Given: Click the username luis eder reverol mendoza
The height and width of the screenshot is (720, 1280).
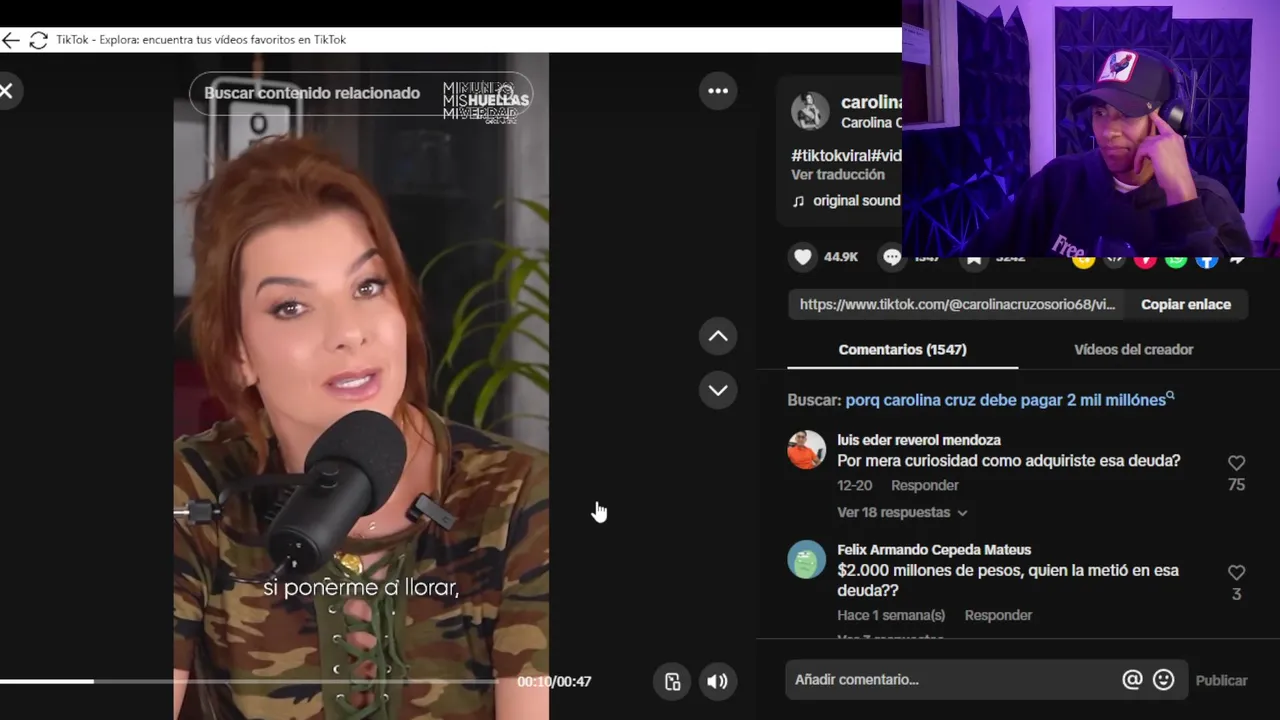Looking at the screenshot, I should pos(918,440).
